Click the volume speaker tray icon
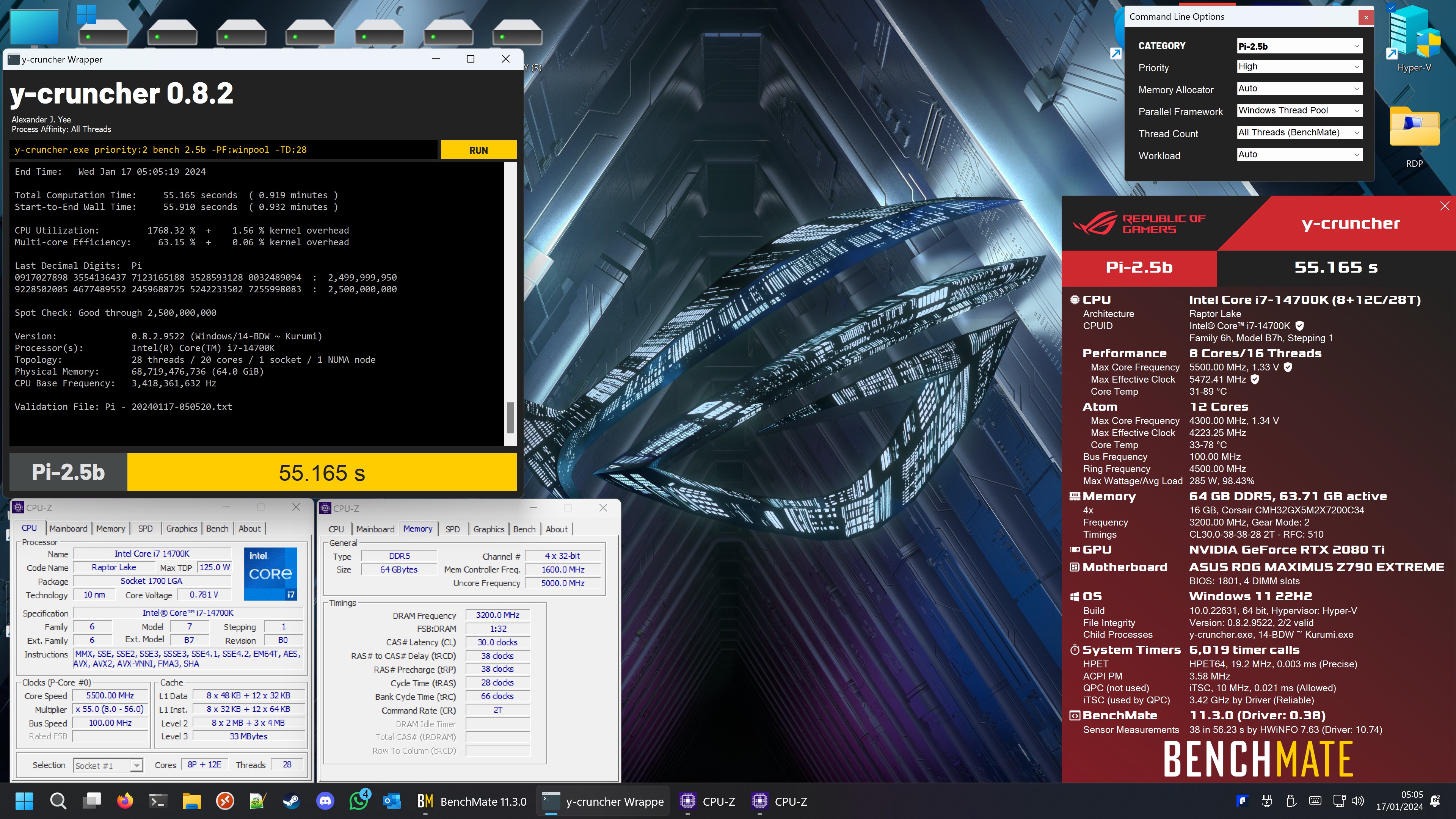The height and width of the screenshot is (819, 1456). click(x=1357, y=801)
